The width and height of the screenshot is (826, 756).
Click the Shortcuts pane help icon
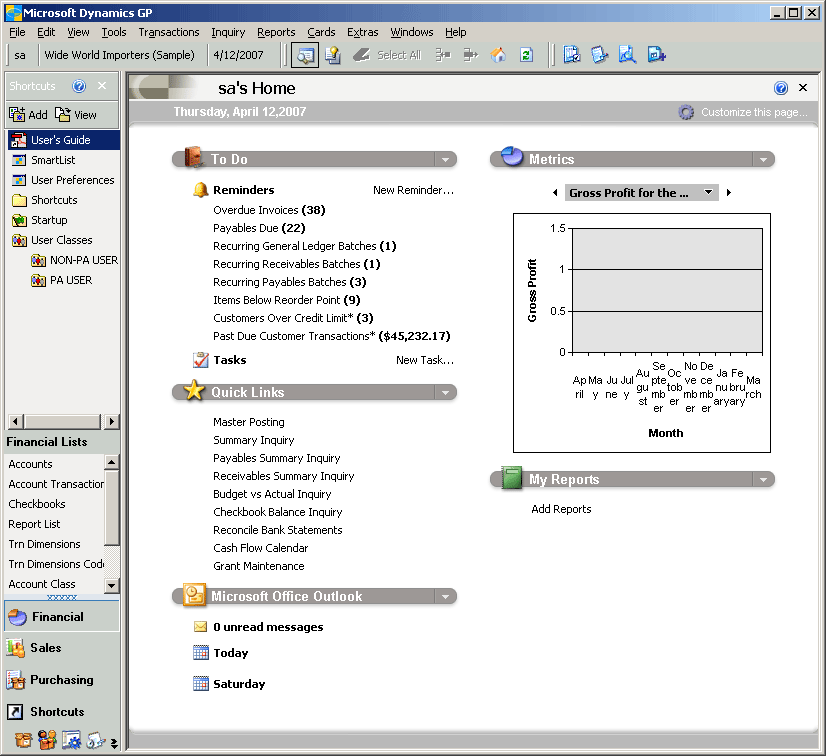(x=79, y=86)
